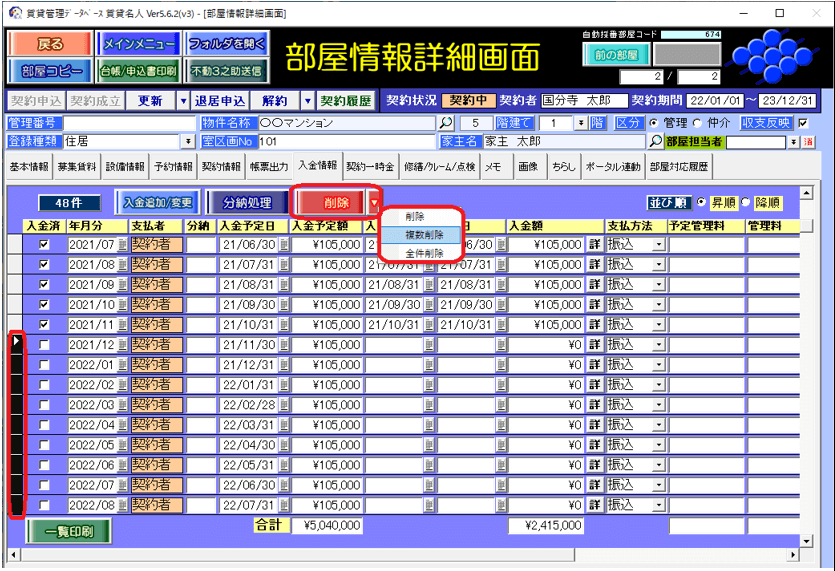Image resolution: width=835 pixels, height=571 pixels.
Task: Click the 入金追加/変更 button
Action: 158,201
